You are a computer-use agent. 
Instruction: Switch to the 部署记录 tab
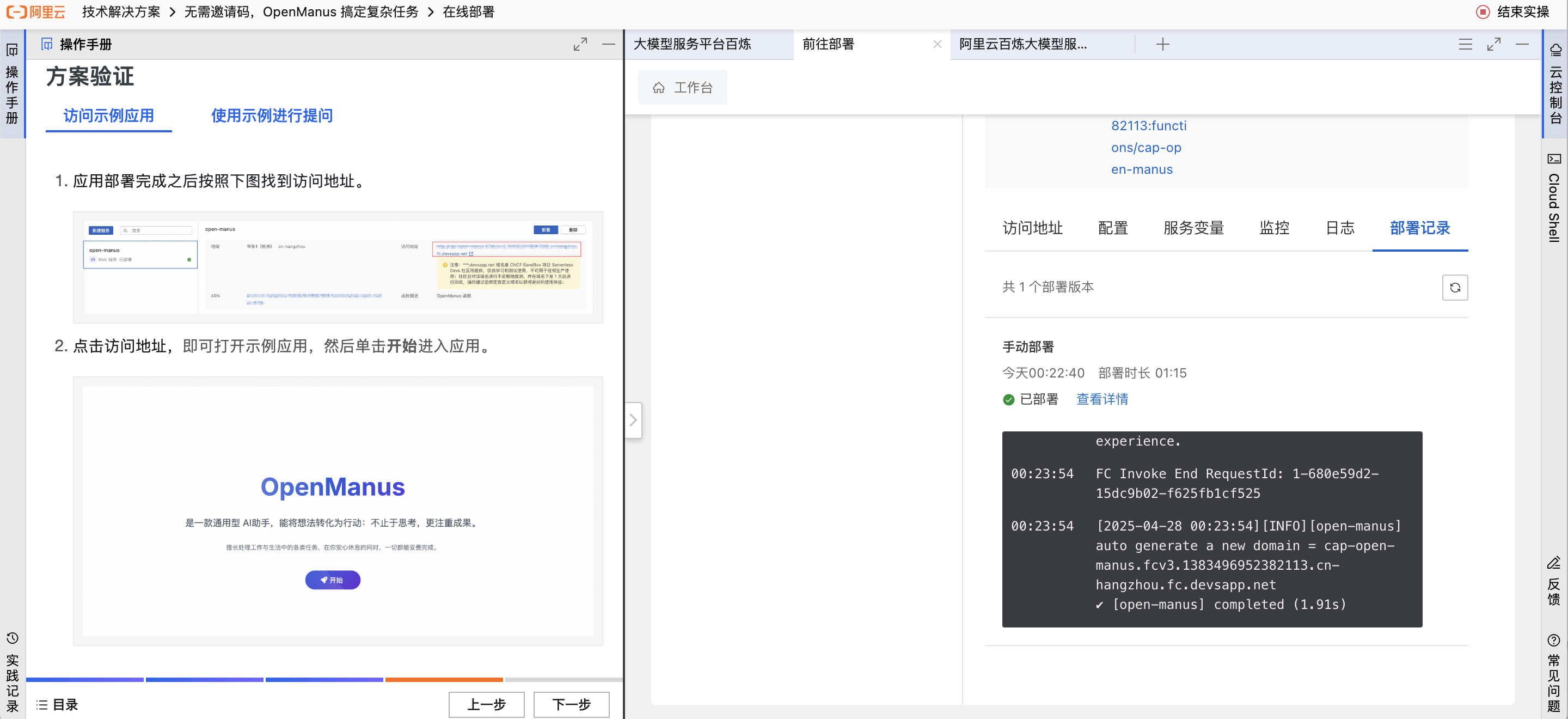(x=1419, y=228)
